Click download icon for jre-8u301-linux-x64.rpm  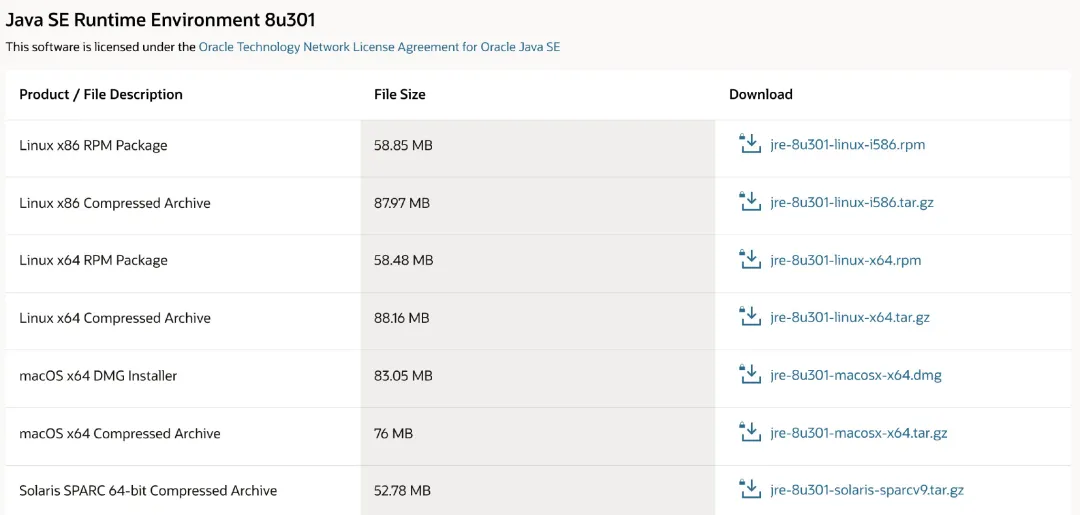pyautogui.click(x=749, y=260)
